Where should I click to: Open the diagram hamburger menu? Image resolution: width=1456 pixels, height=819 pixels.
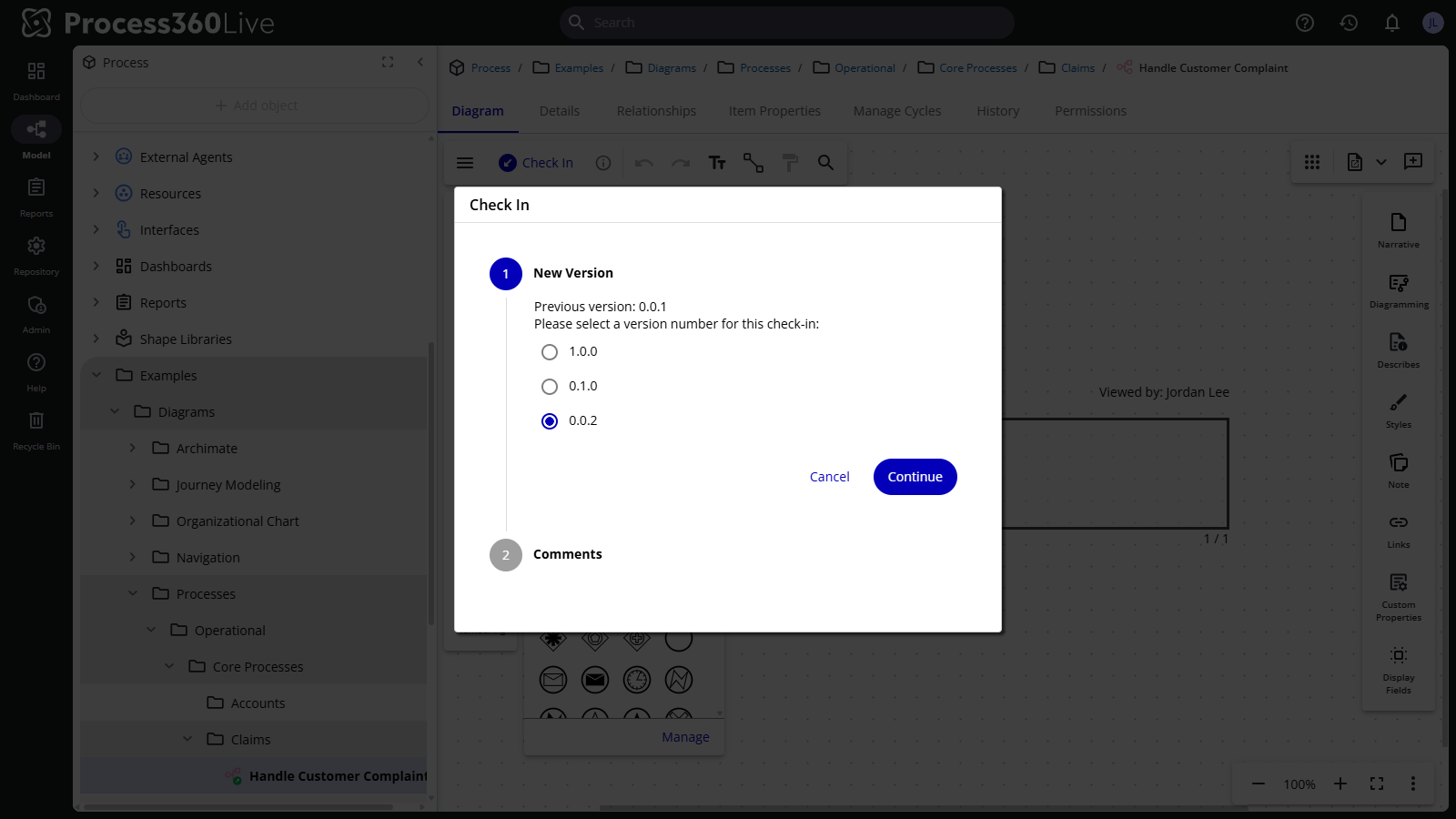click(465, 163)
